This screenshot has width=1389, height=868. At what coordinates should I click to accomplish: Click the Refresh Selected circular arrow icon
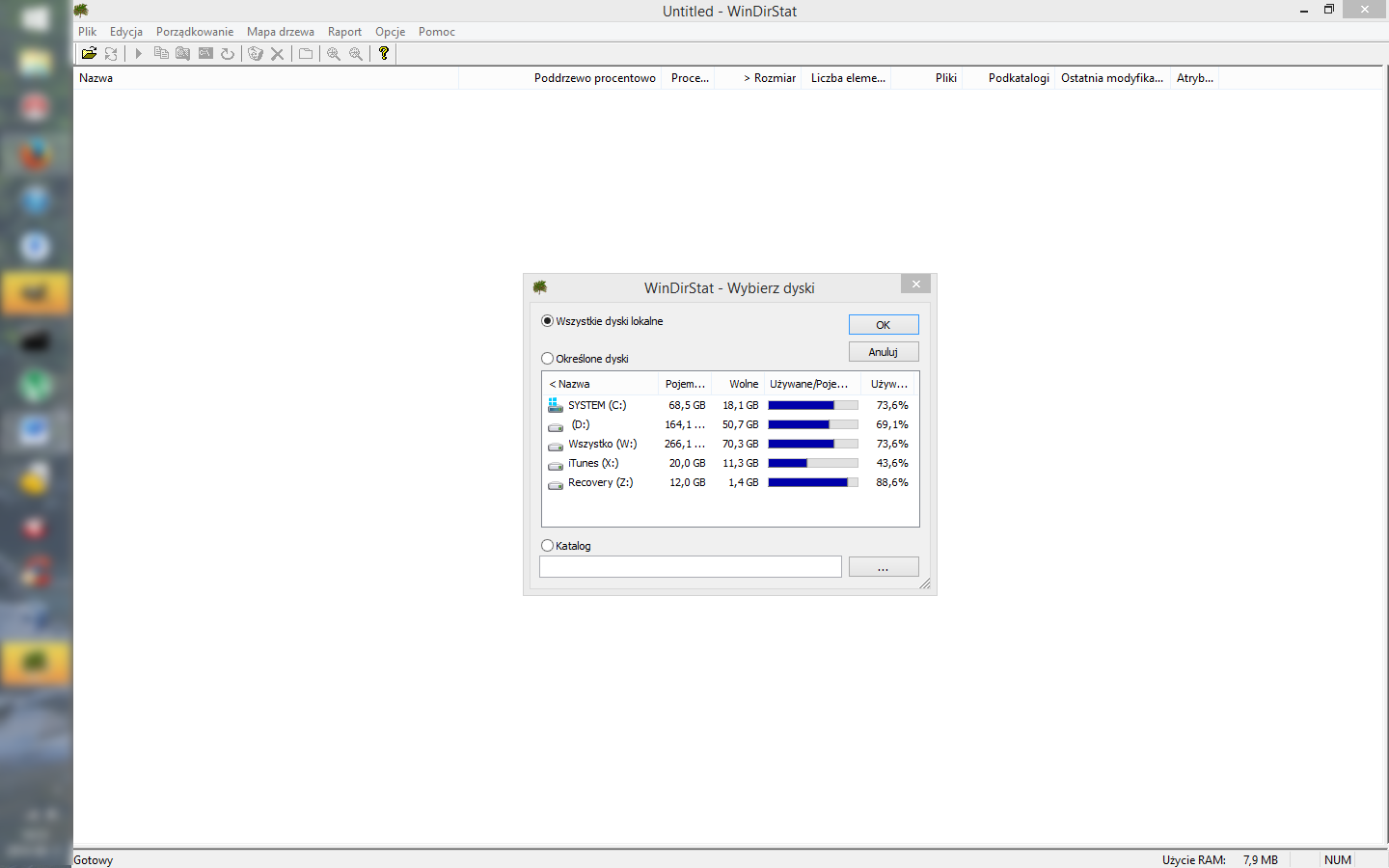tap(228, 54)
